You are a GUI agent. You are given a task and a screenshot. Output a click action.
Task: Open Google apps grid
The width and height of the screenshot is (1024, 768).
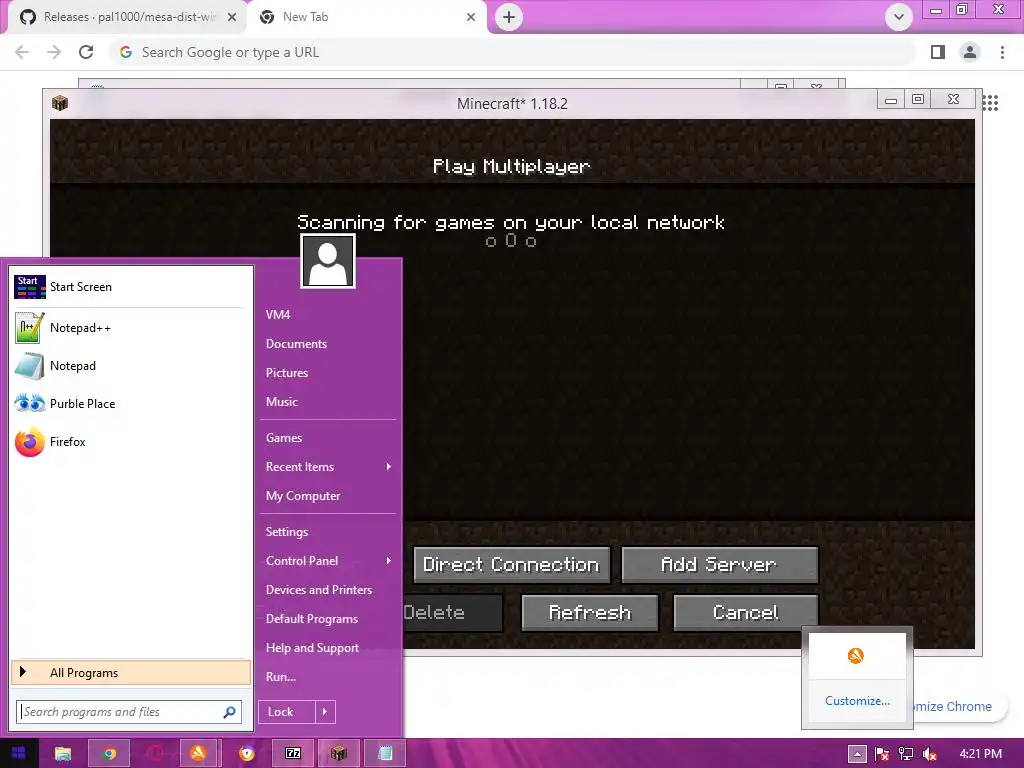click(x=990, y=103)
